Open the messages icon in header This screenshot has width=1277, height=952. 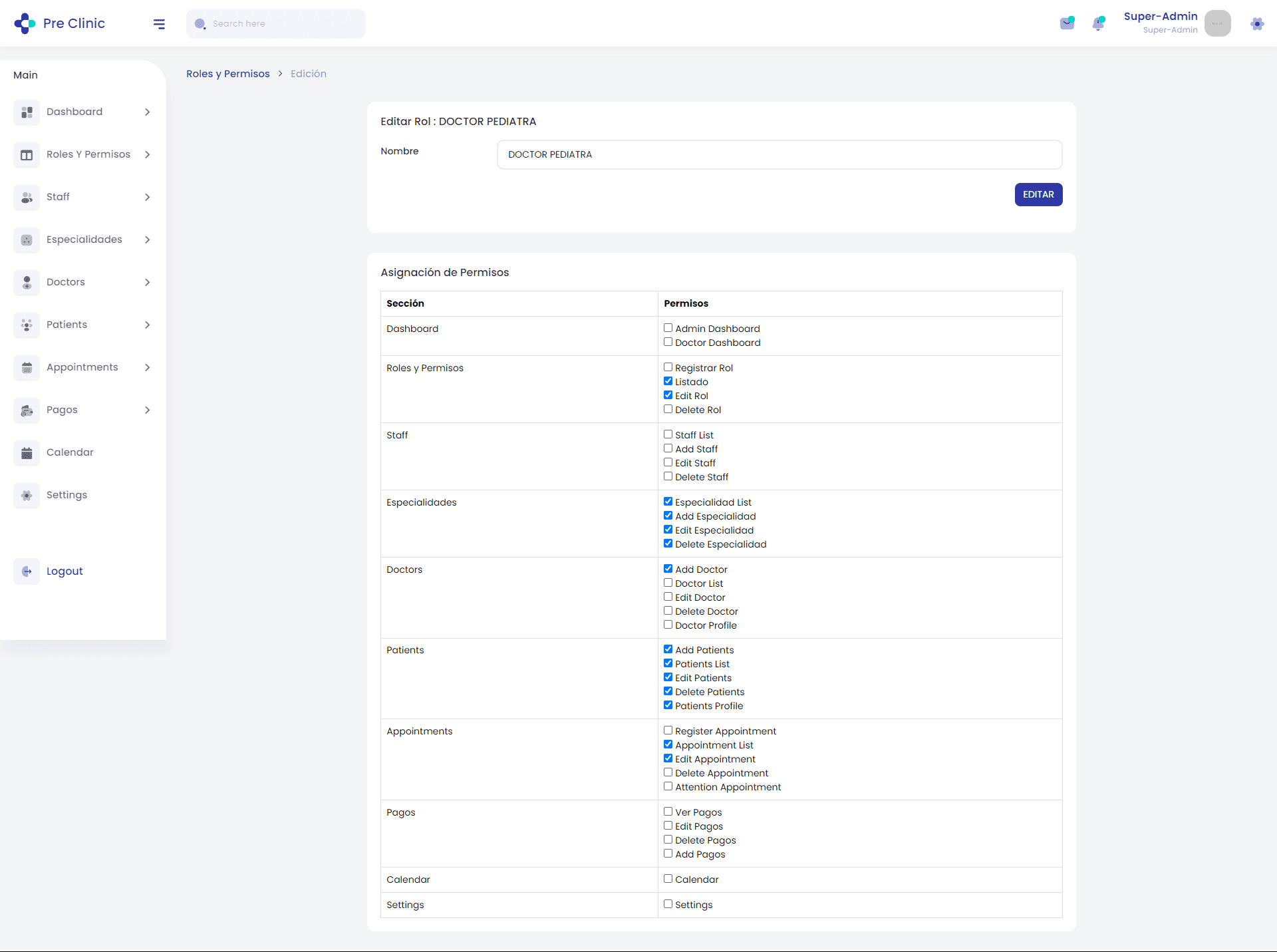1067,23
